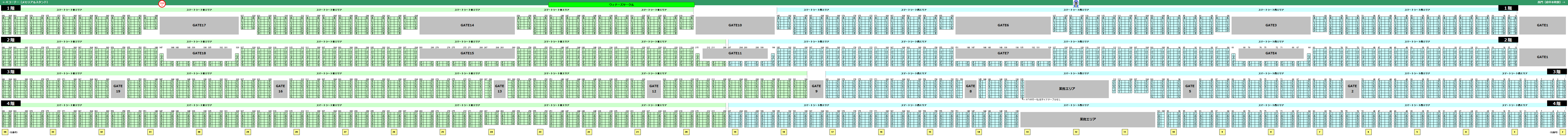Click the yellow column marker 34
Viewport: 1568px width, 136px height.
(5, 132)
